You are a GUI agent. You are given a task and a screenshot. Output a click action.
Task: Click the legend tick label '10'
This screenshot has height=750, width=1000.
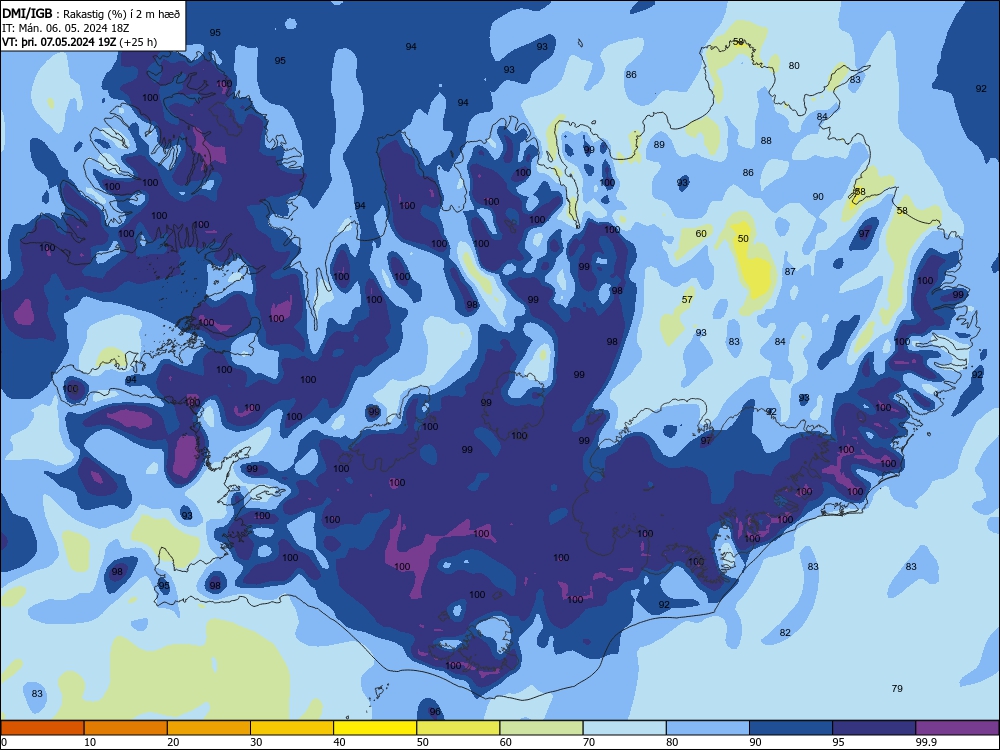(x=90, y=742)
